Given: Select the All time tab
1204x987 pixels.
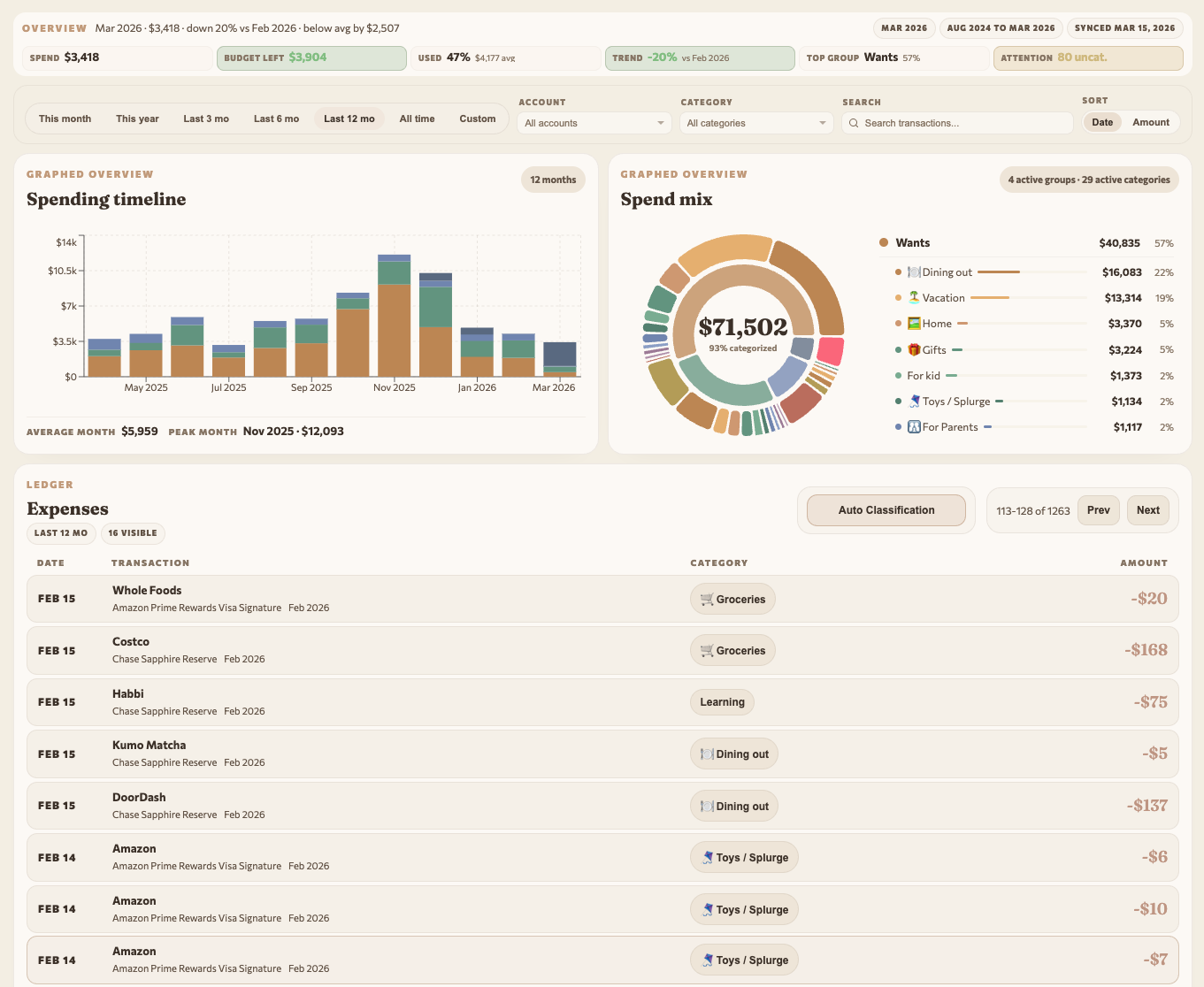Looking at the screenshot, I should [417, 118].
